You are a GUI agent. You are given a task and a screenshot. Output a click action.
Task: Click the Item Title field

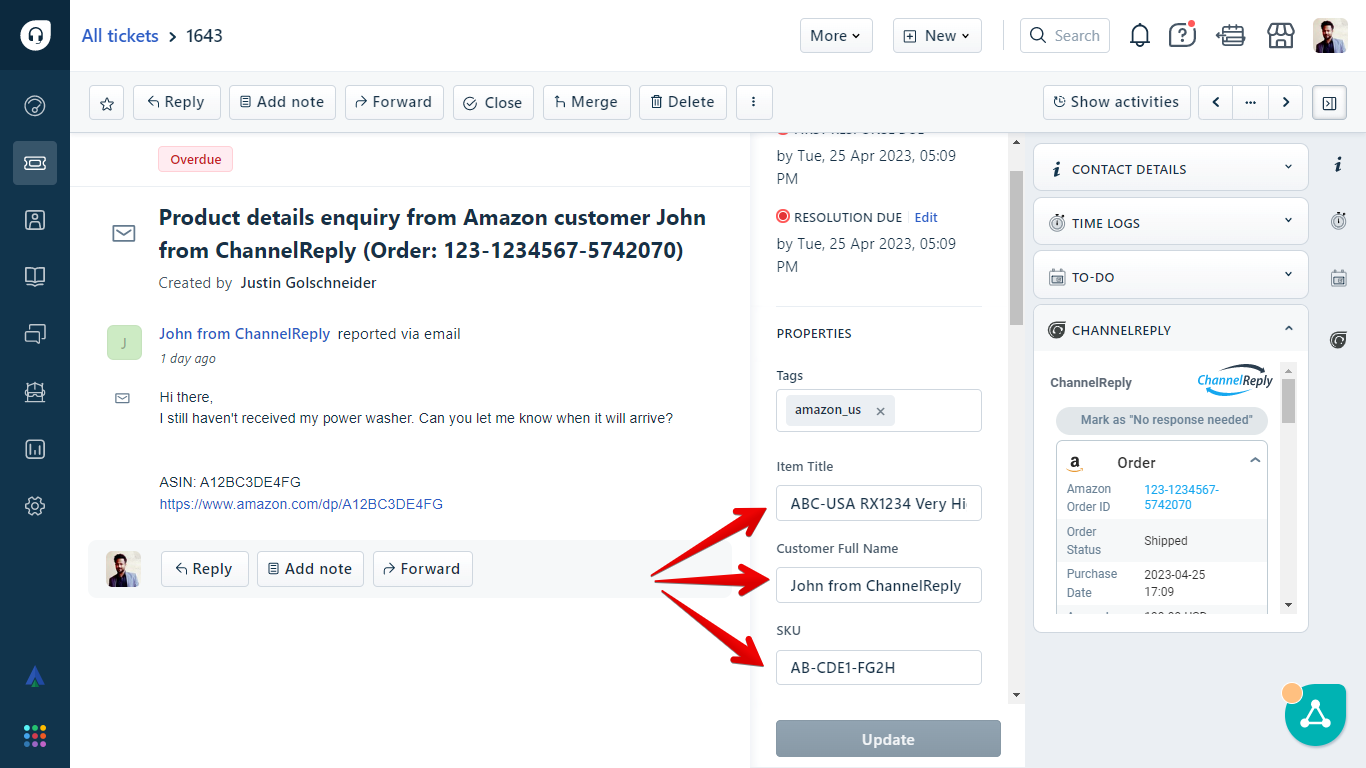(879, 503)
